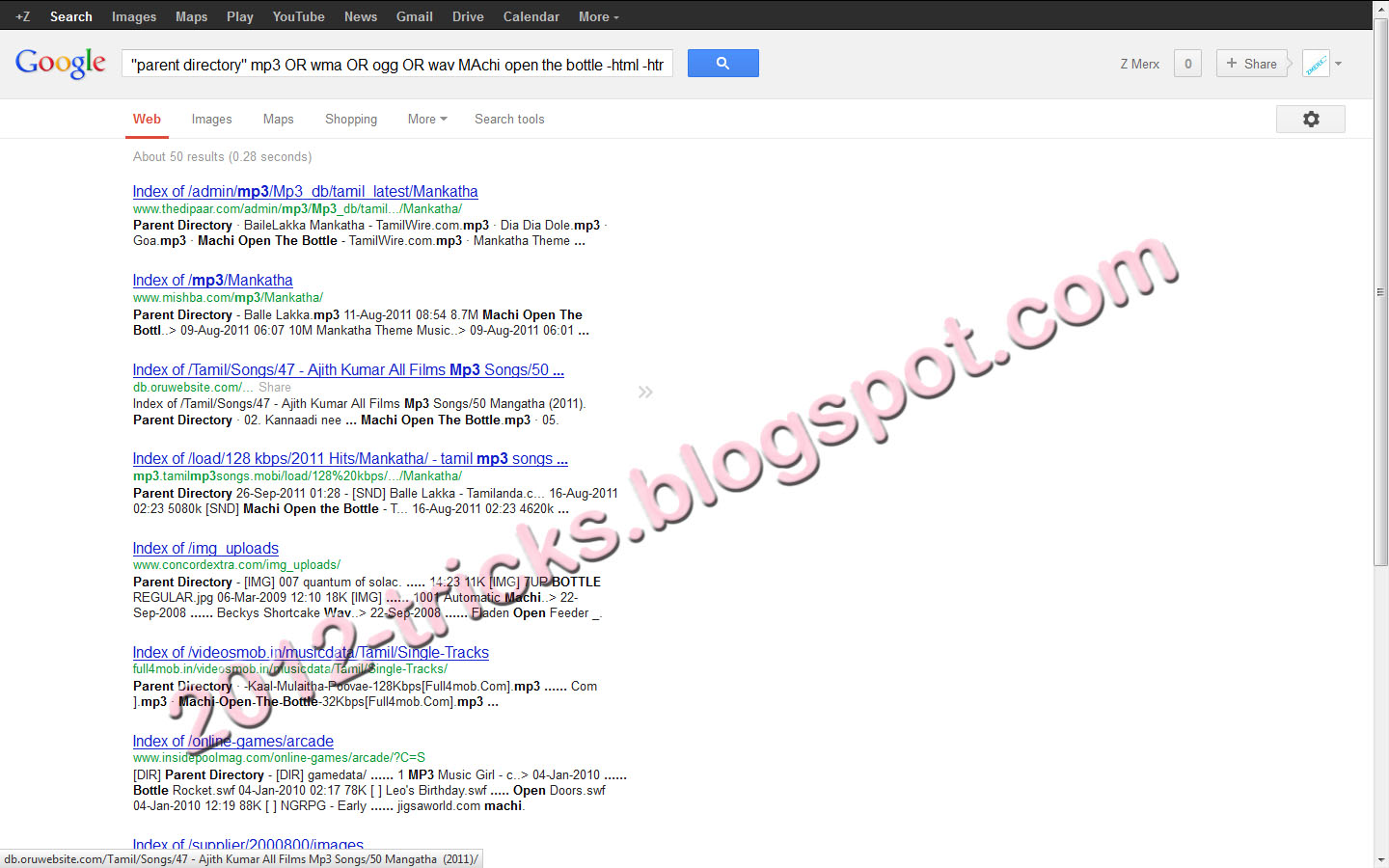Open Drive from the top bar

(x=468, y=16)
